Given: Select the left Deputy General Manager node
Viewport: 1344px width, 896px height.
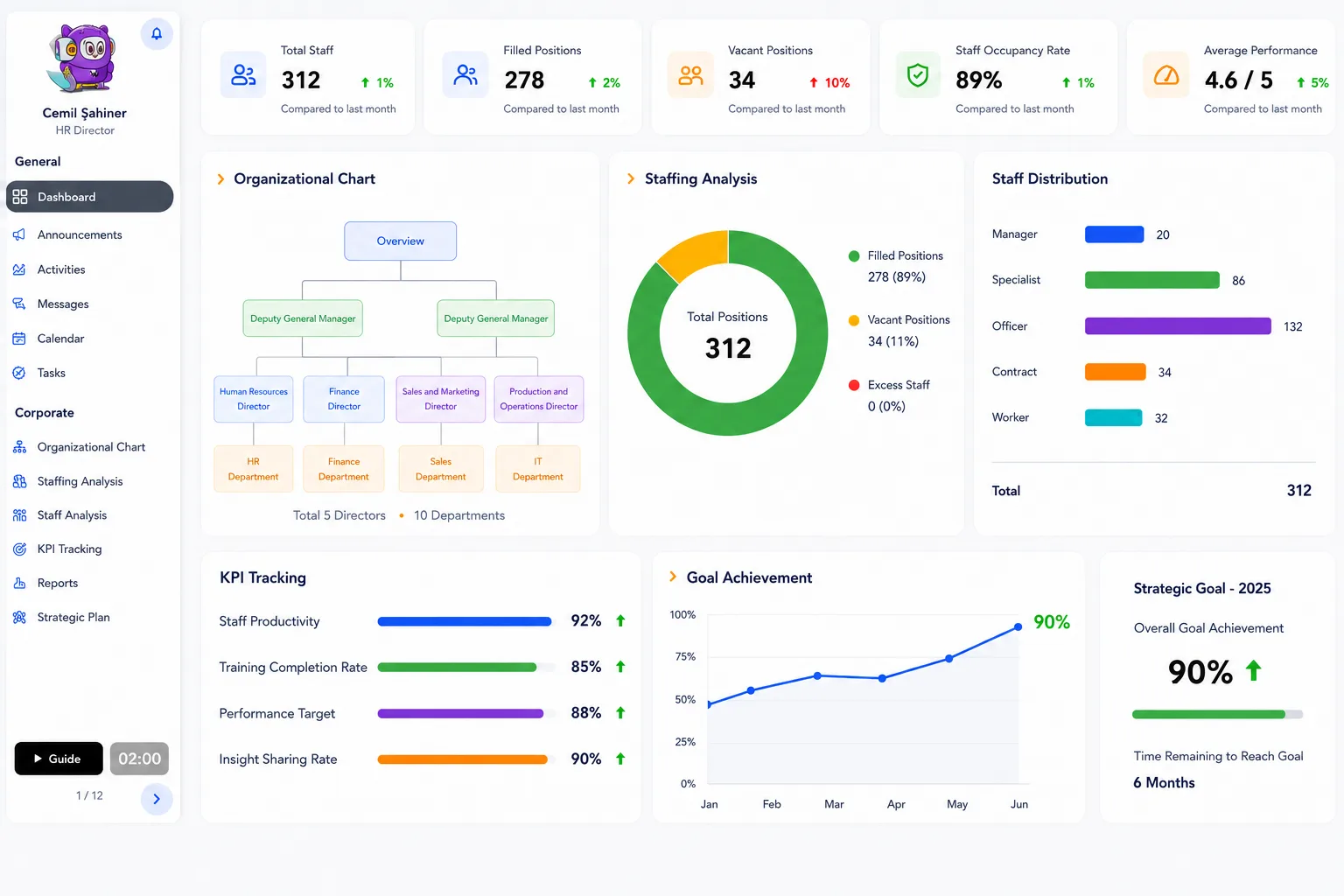Looking at the screenshot, I should [303, 318].
